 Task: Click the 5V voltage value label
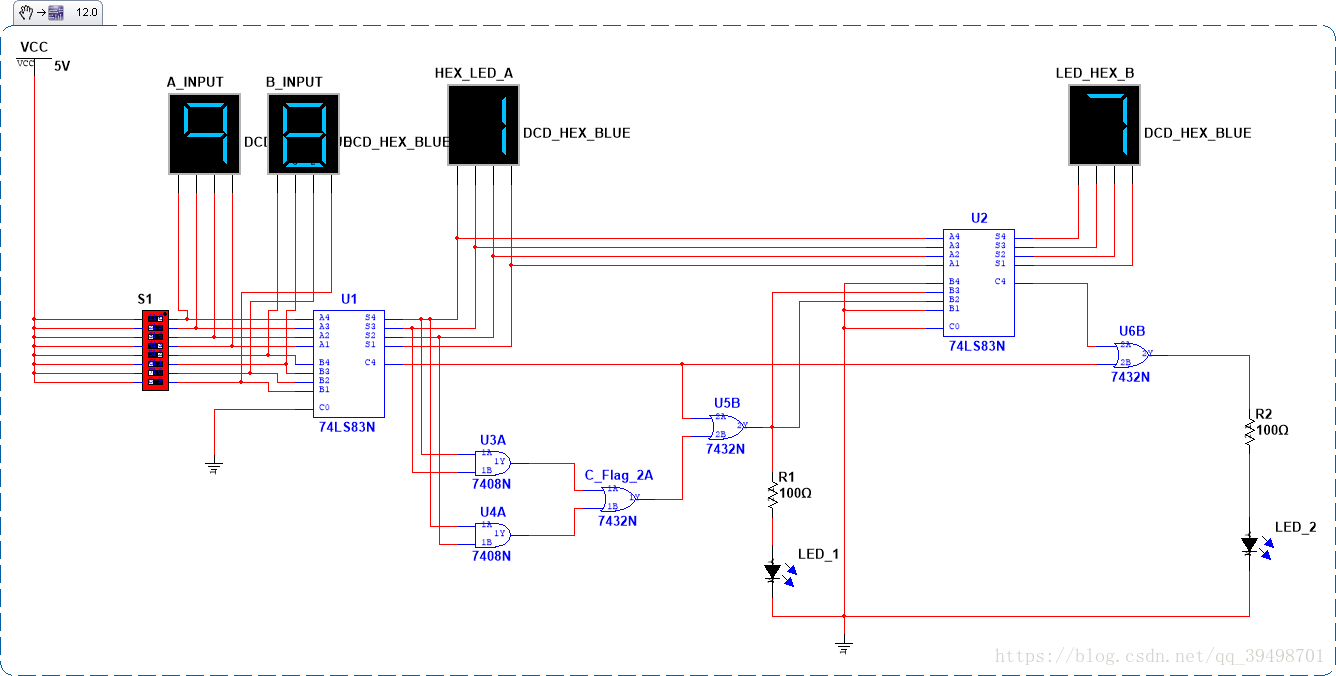62,66
